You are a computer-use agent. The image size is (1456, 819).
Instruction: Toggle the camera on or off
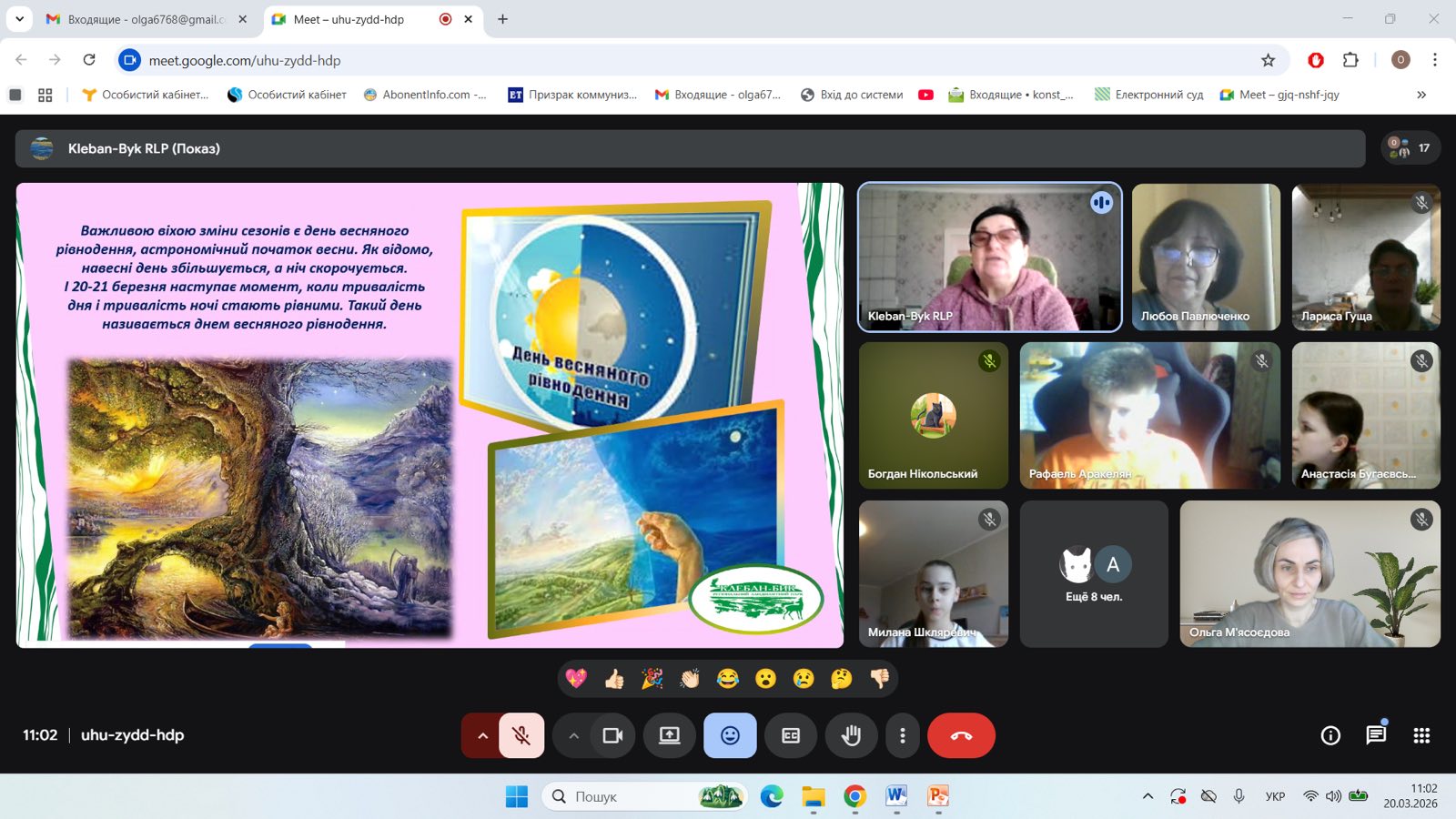[x=612, y=735]
